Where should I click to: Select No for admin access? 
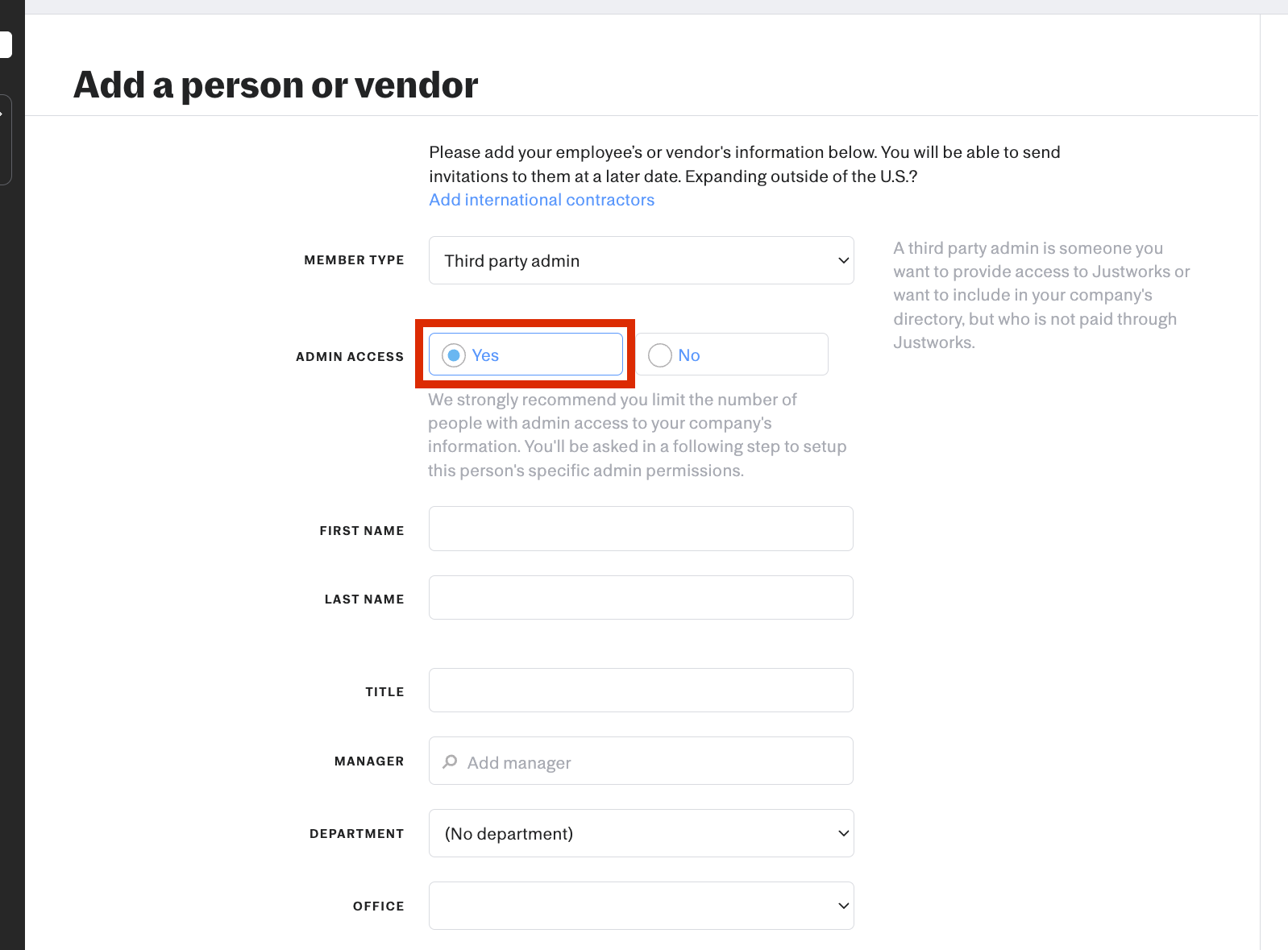pyautogui.click(x=660, y=355)
